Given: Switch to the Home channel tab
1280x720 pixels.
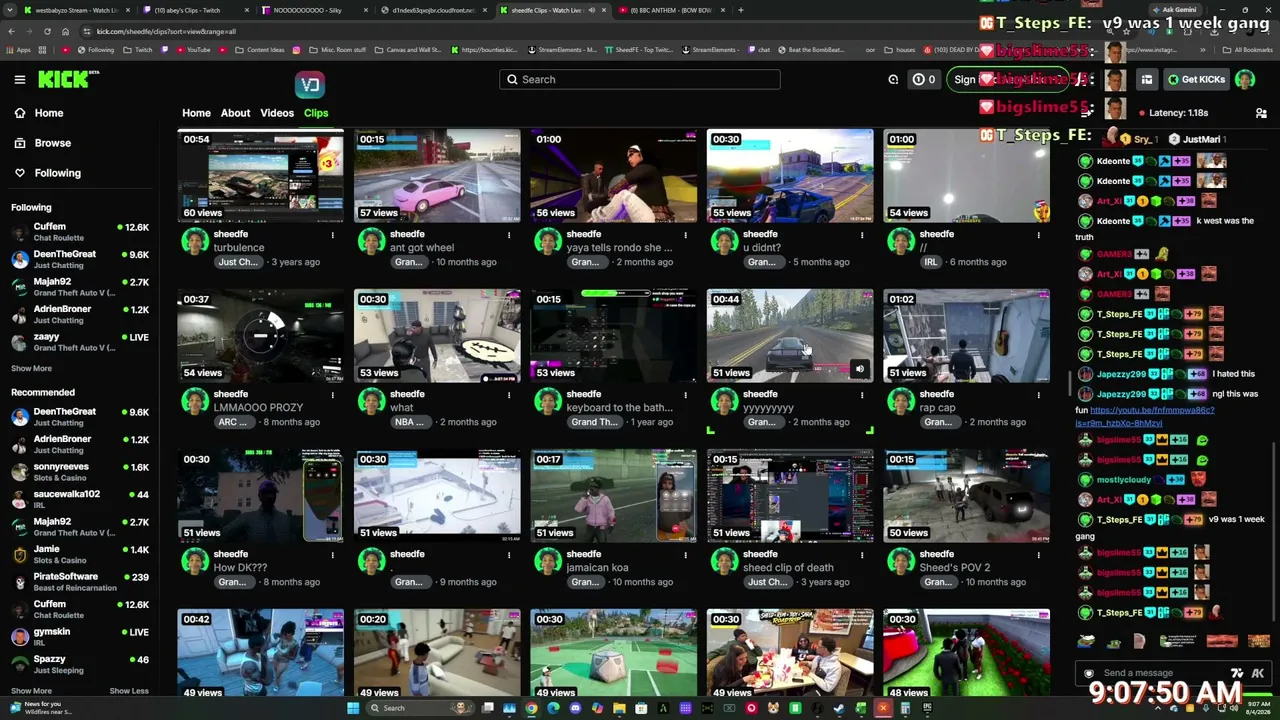Looking at the screenshot, I should [x=196, y=113].
